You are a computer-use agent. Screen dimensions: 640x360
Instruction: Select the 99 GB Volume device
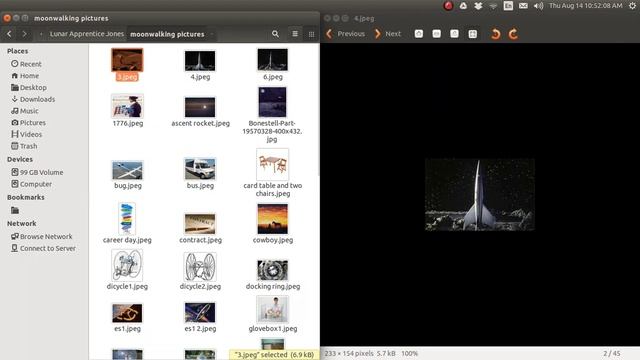click(37, 172)
